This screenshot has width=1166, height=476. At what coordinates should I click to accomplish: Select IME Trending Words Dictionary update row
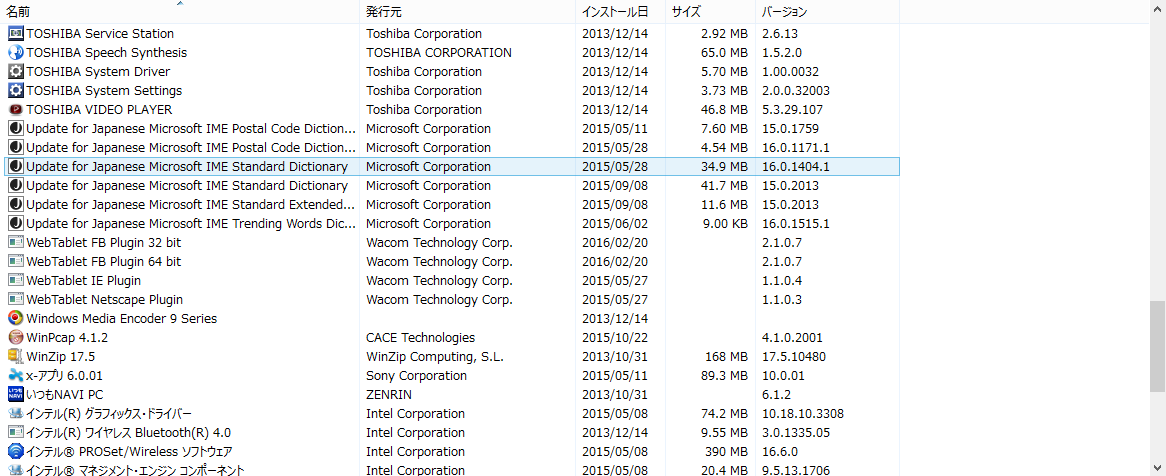tap(190, 223)
